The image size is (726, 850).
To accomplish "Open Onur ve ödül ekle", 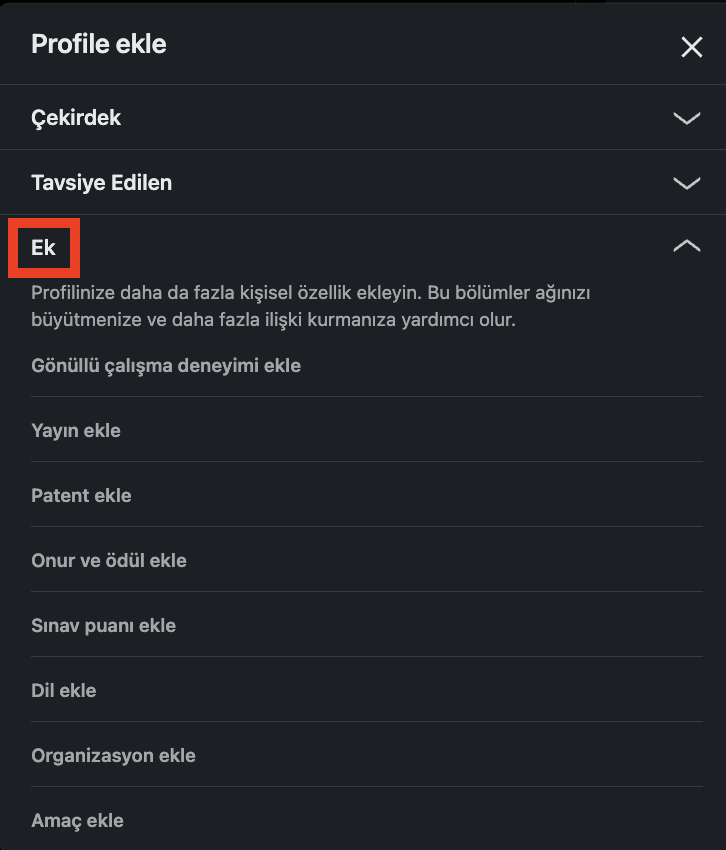I will coord(109,561).
